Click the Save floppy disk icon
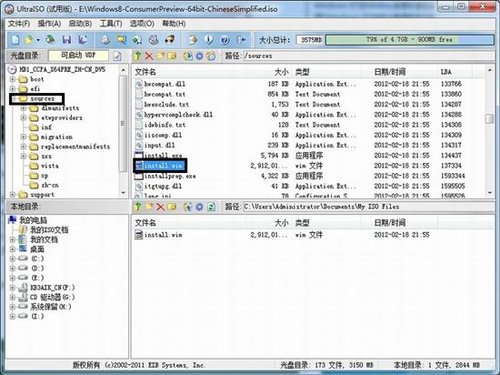This screenshot has width=500, height=375. (67, 40)
